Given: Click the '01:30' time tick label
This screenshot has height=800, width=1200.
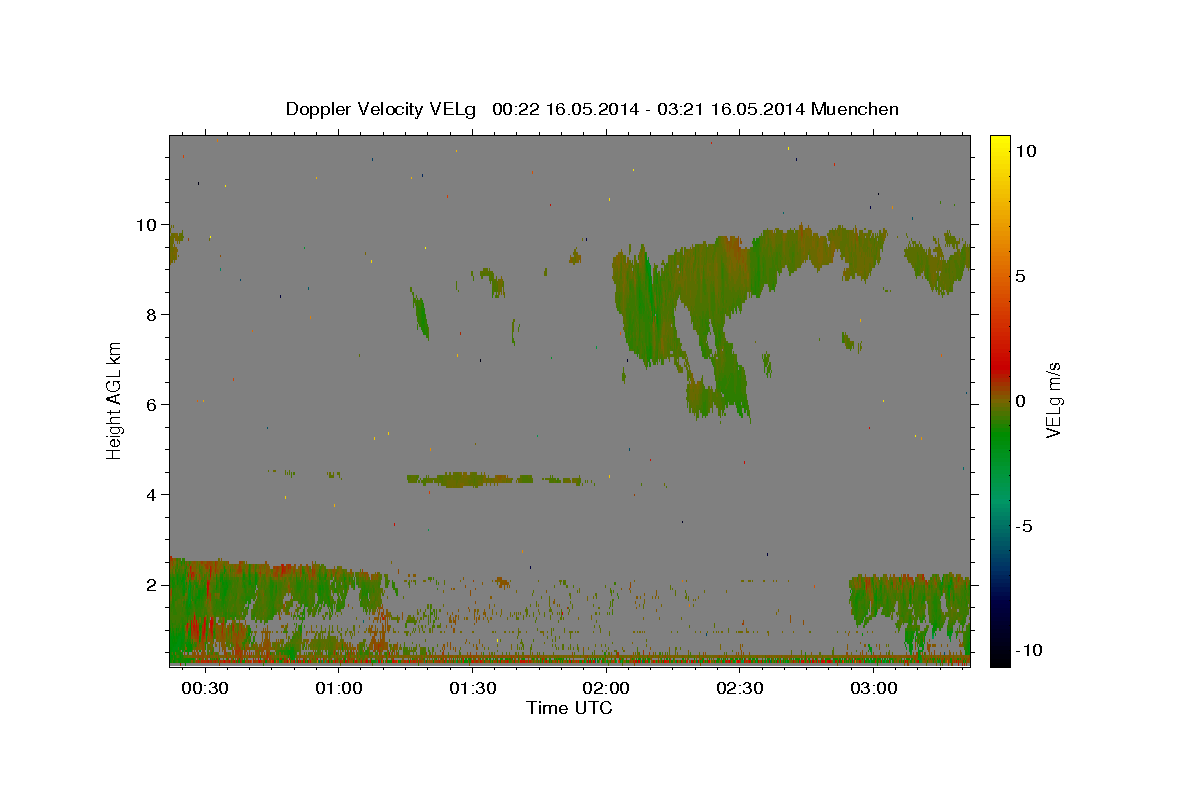Looking at the screenshot, I should click(472, 689).
